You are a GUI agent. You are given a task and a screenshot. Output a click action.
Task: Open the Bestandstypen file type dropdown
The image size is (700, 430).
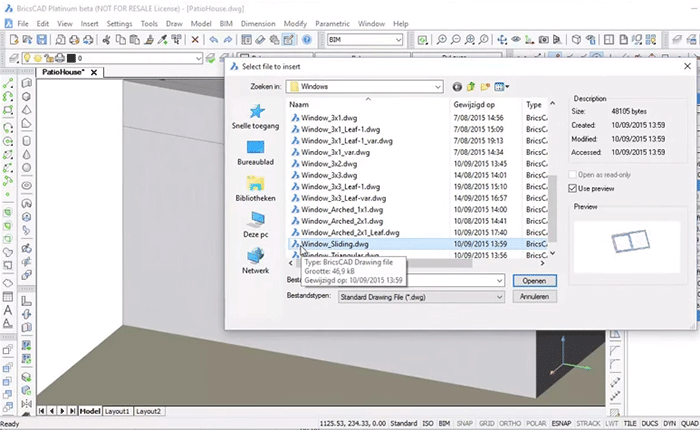click(499, 297)
